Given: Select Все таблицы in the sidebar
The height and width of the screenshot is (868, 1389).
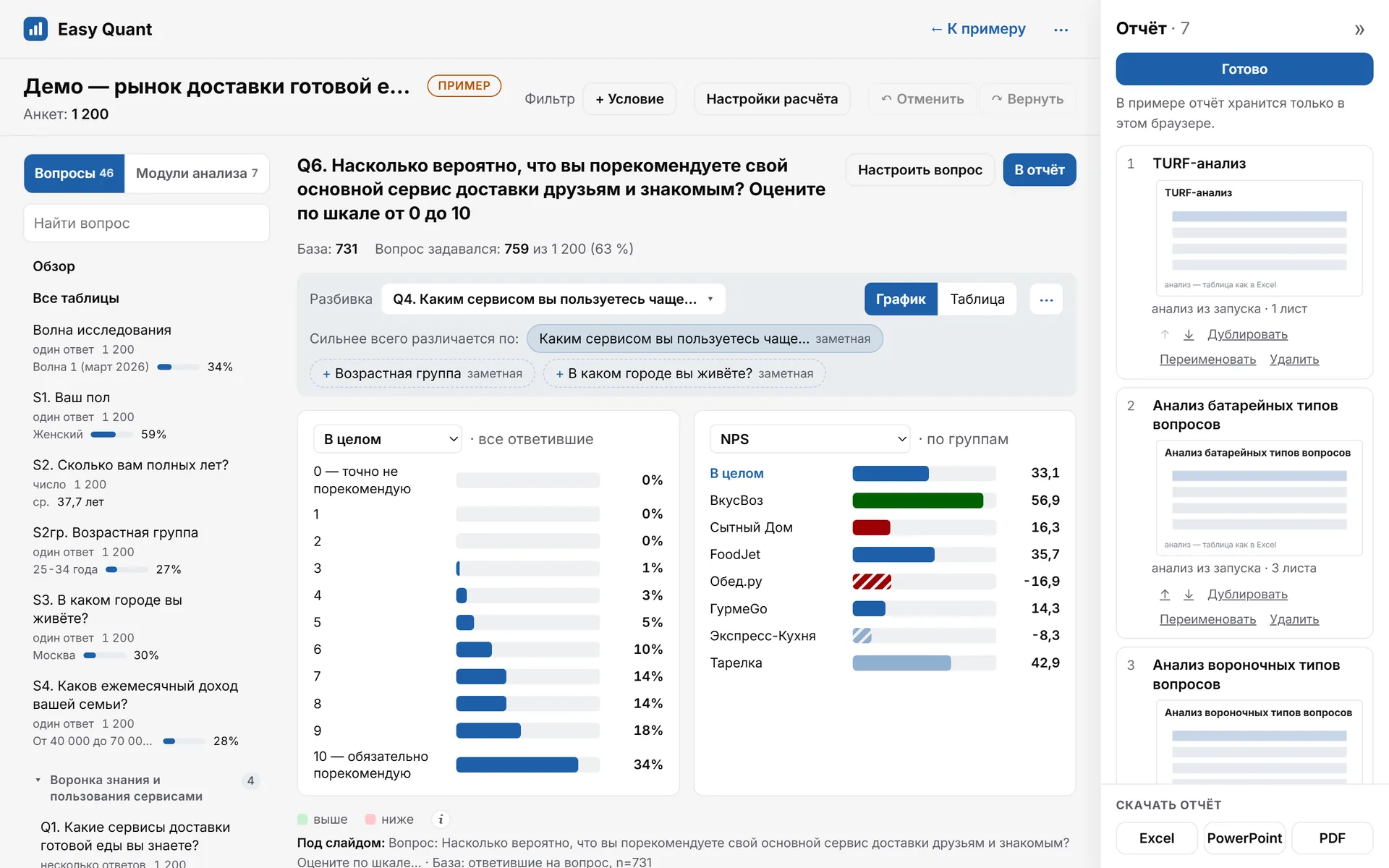Looking at the screenshot, I should click(76, 298).
